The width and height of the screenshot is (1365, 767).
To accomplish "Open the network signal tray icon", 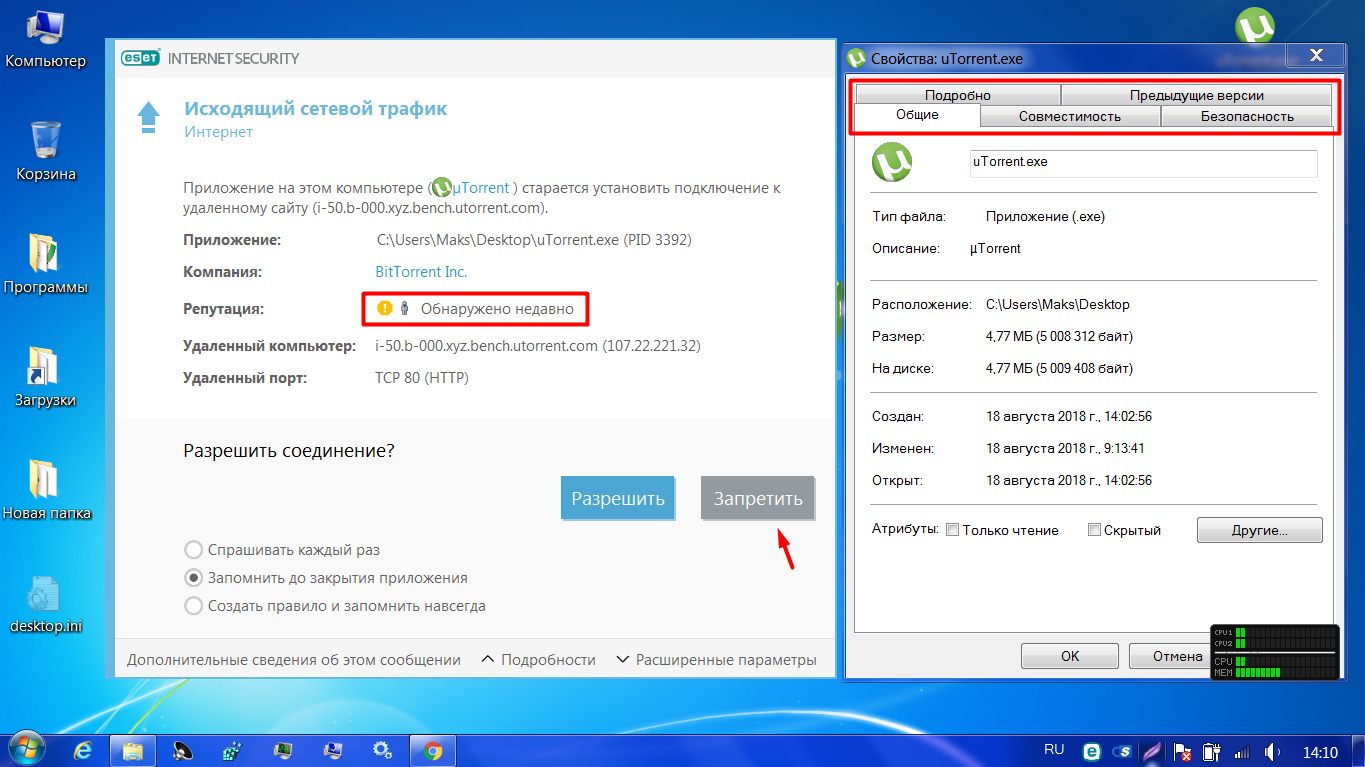I will (1242, 752).
